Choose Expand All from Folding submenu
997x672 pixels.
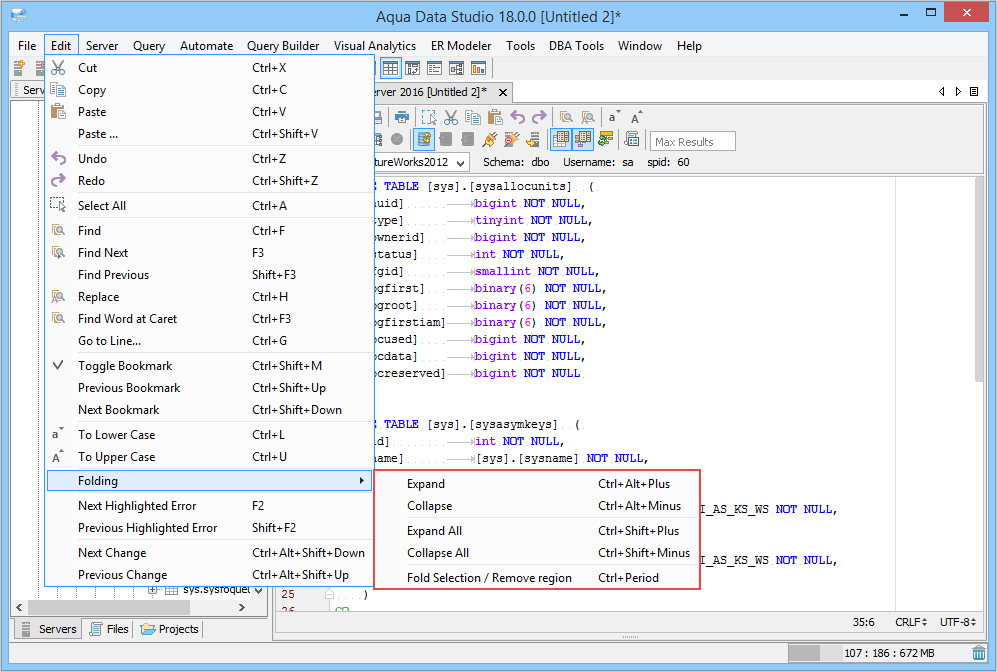pos(537,531)
